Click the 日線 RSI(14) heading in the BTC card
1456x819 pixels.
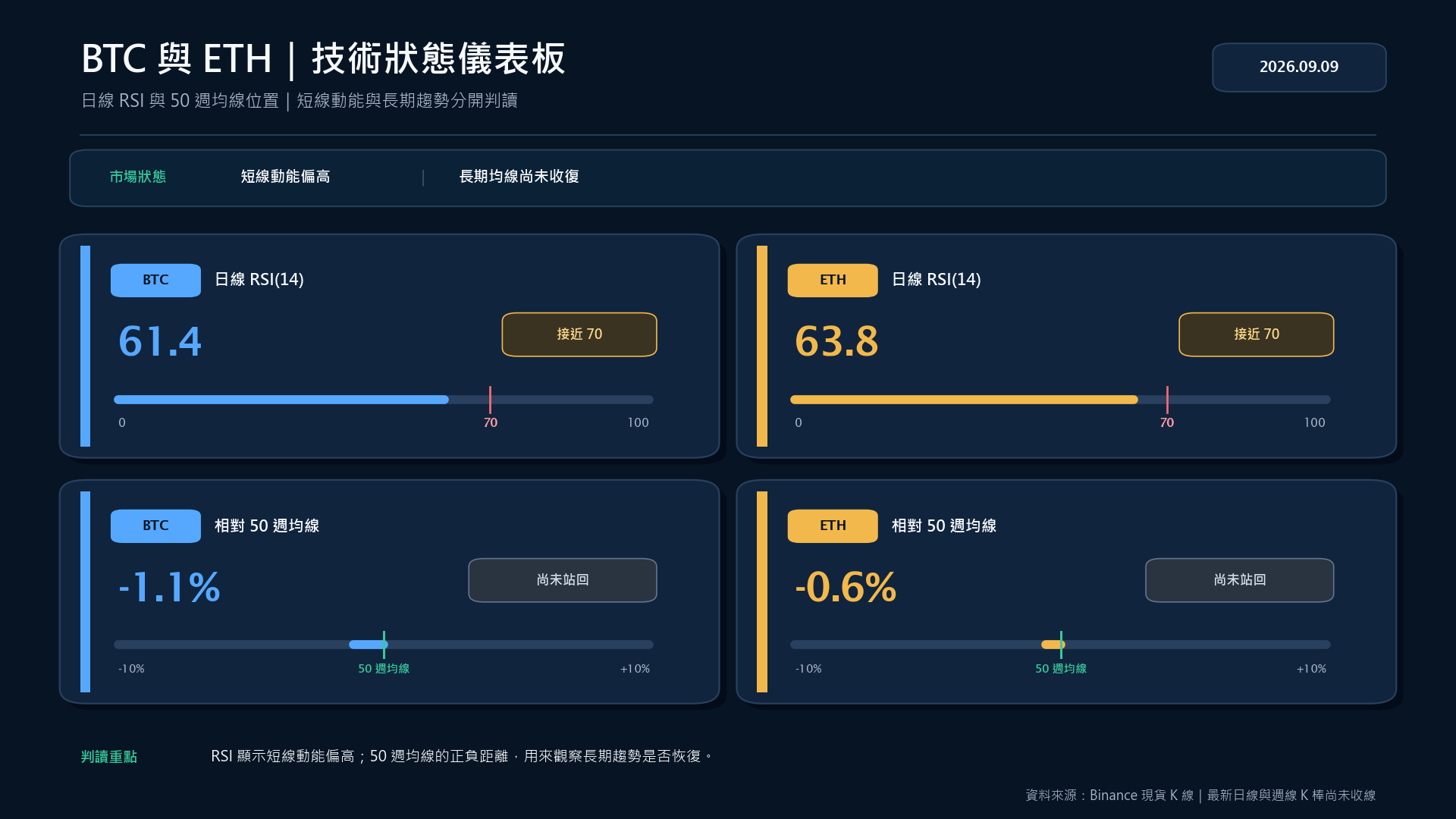coord(259,280)
